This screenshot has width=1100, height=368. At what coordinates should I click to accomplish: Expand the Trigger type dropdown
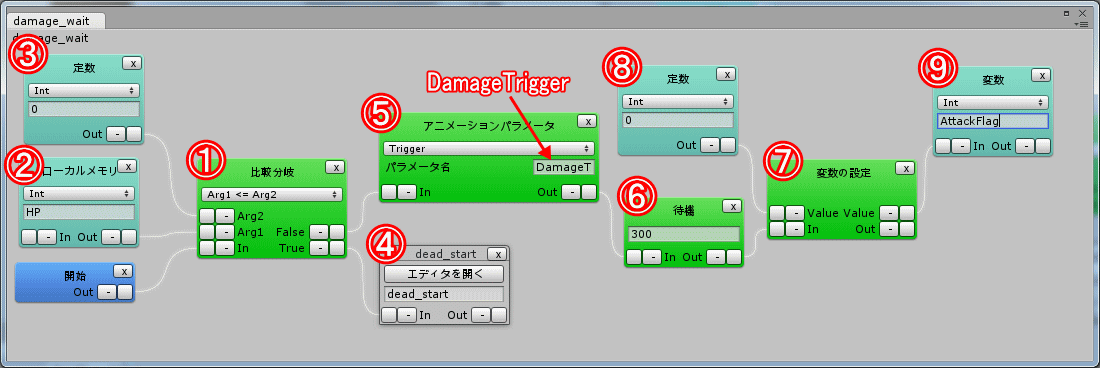tap(489, 149)
